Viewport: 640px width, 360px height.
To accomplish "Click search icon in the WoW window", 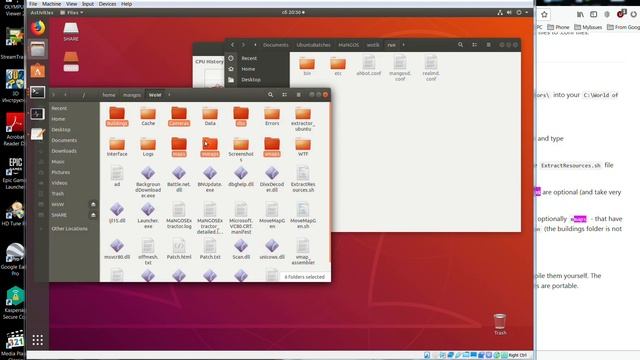I will click(x=270, y=95).
